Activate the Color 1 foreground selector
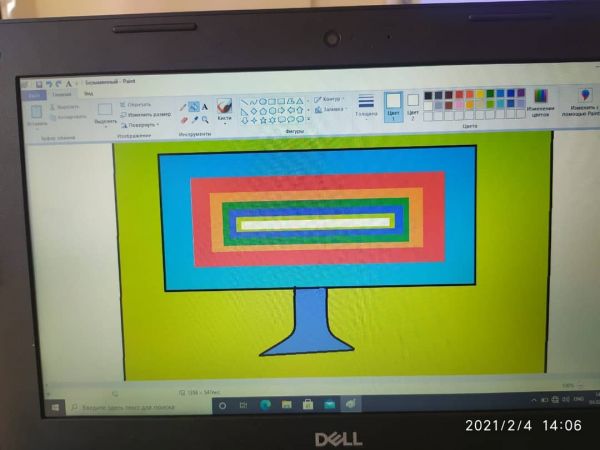The image size is (600, 450). pyautogui.click(x=393, y=104)
